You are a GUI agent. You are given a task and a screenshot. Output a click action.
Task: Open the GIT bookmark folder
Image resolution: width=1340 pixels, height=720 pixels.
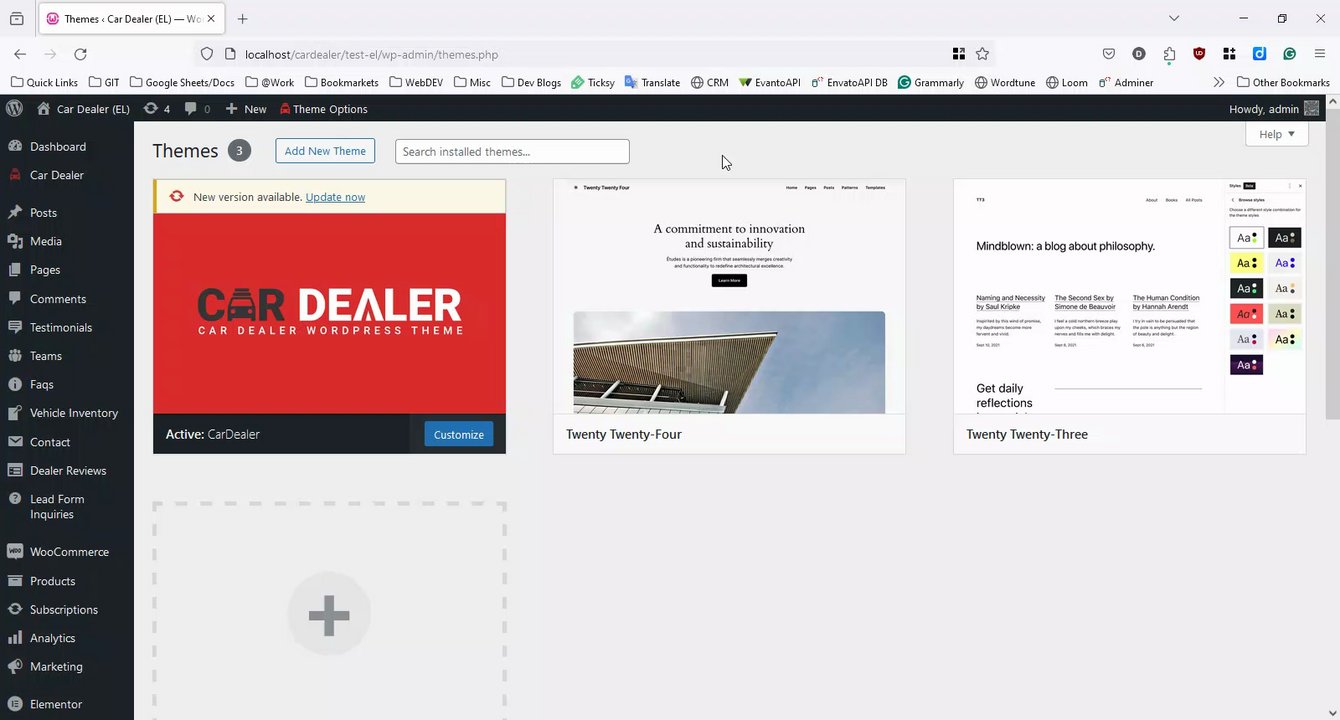pos(104,82)
